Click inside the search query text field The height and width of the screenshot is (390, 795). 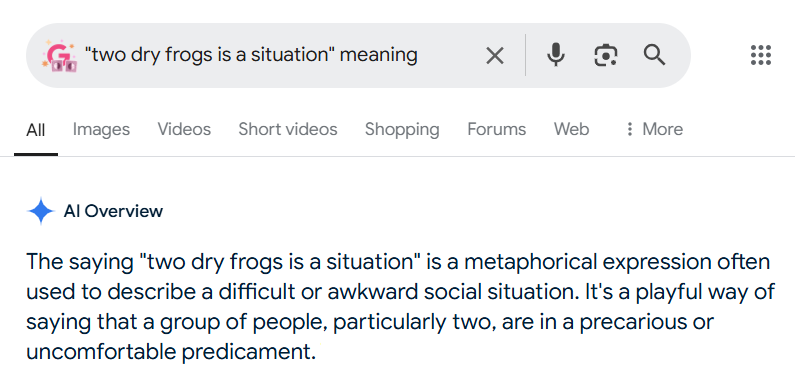279,55
